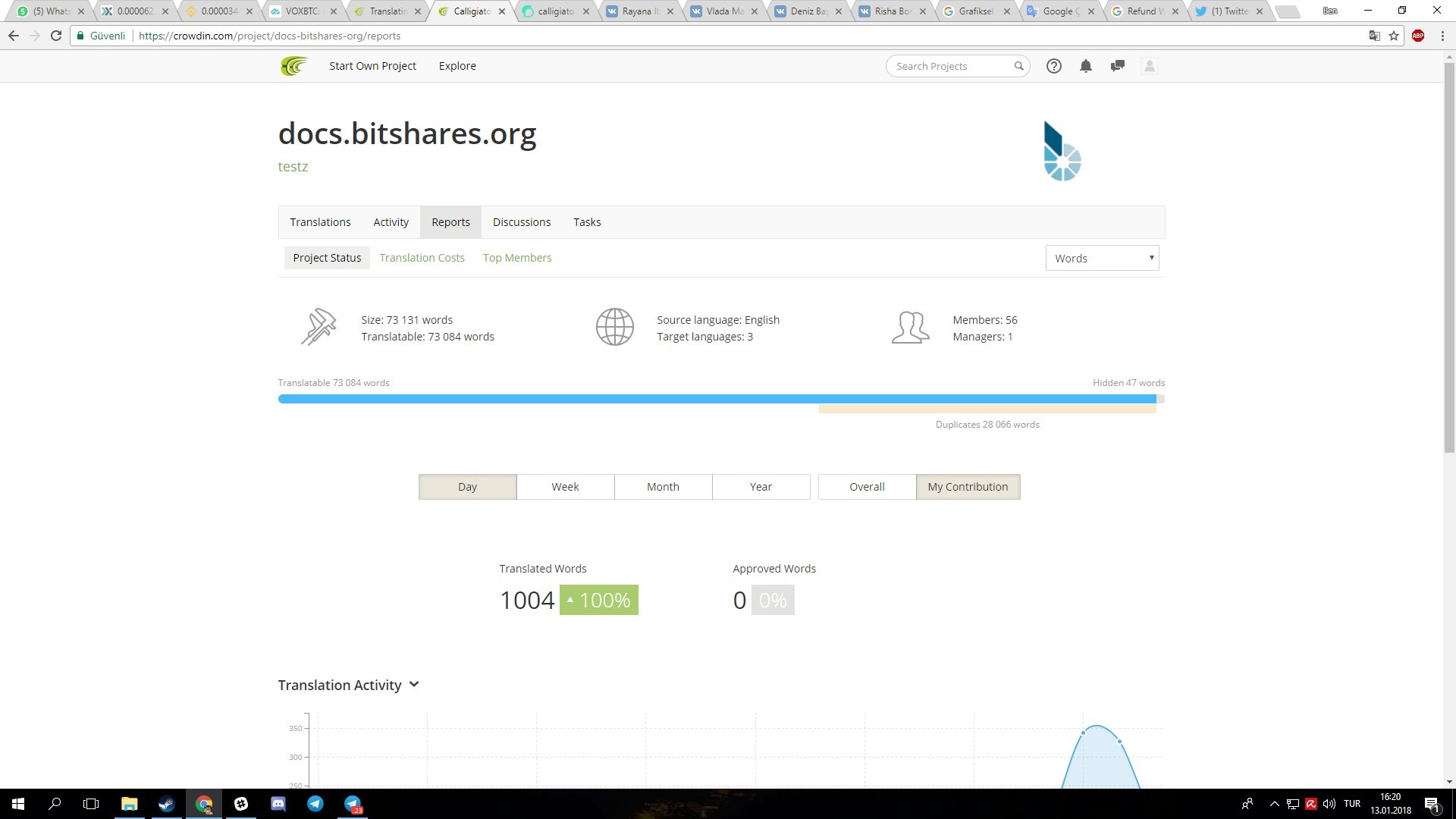Screen dimensions: 1456x819
Task: Open the Reports tab
Action: (x=450, y=222)
